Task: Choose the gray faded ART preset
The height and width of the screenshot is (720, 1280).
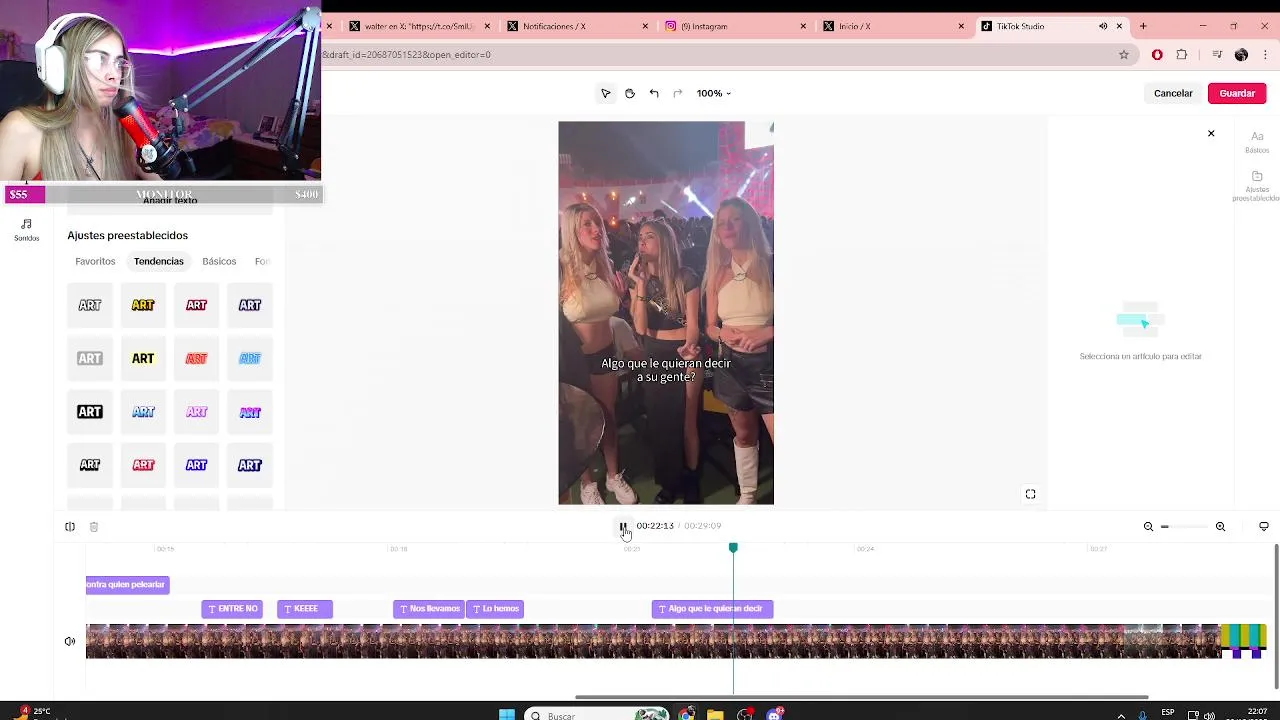Action: click(90, 358)
